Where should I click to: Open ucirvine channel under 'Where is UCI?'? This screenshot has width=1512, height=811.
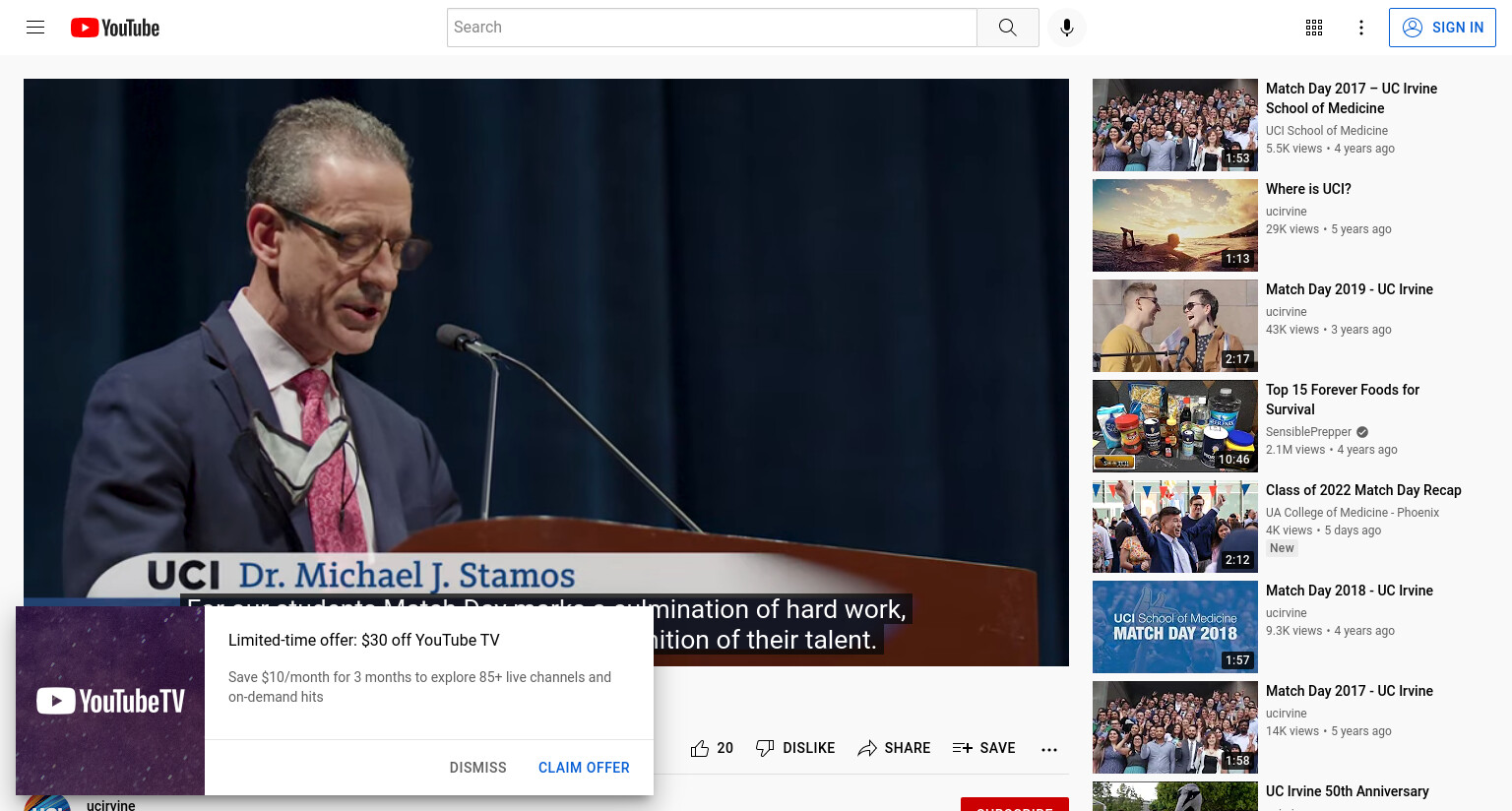[1287, 212]
